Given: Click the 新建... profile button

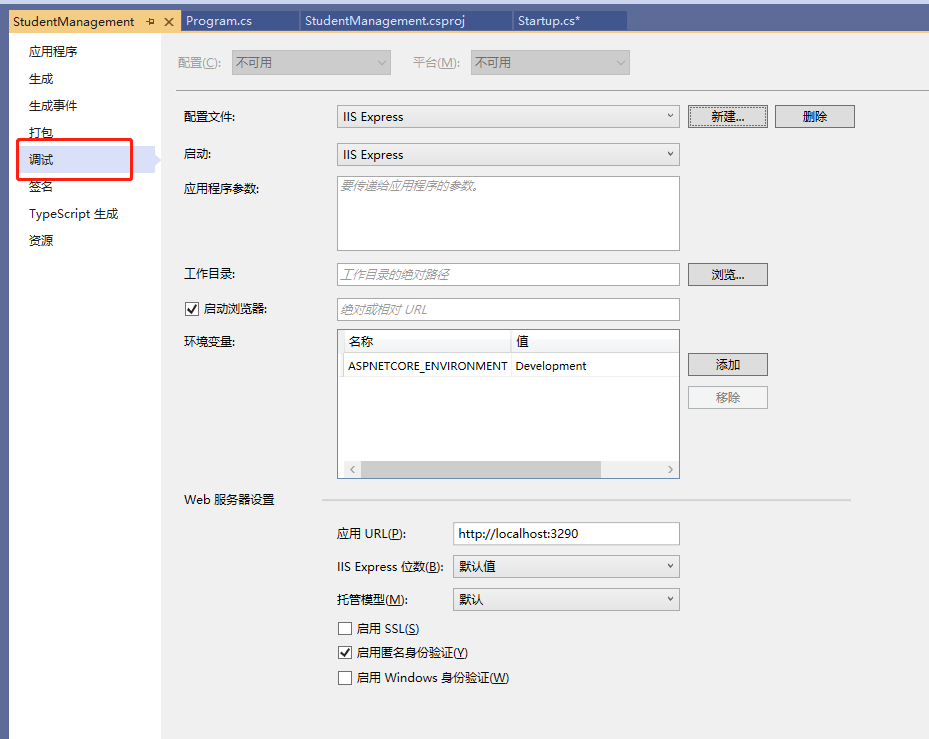Looking at the screenshot, I should (728, 117).
